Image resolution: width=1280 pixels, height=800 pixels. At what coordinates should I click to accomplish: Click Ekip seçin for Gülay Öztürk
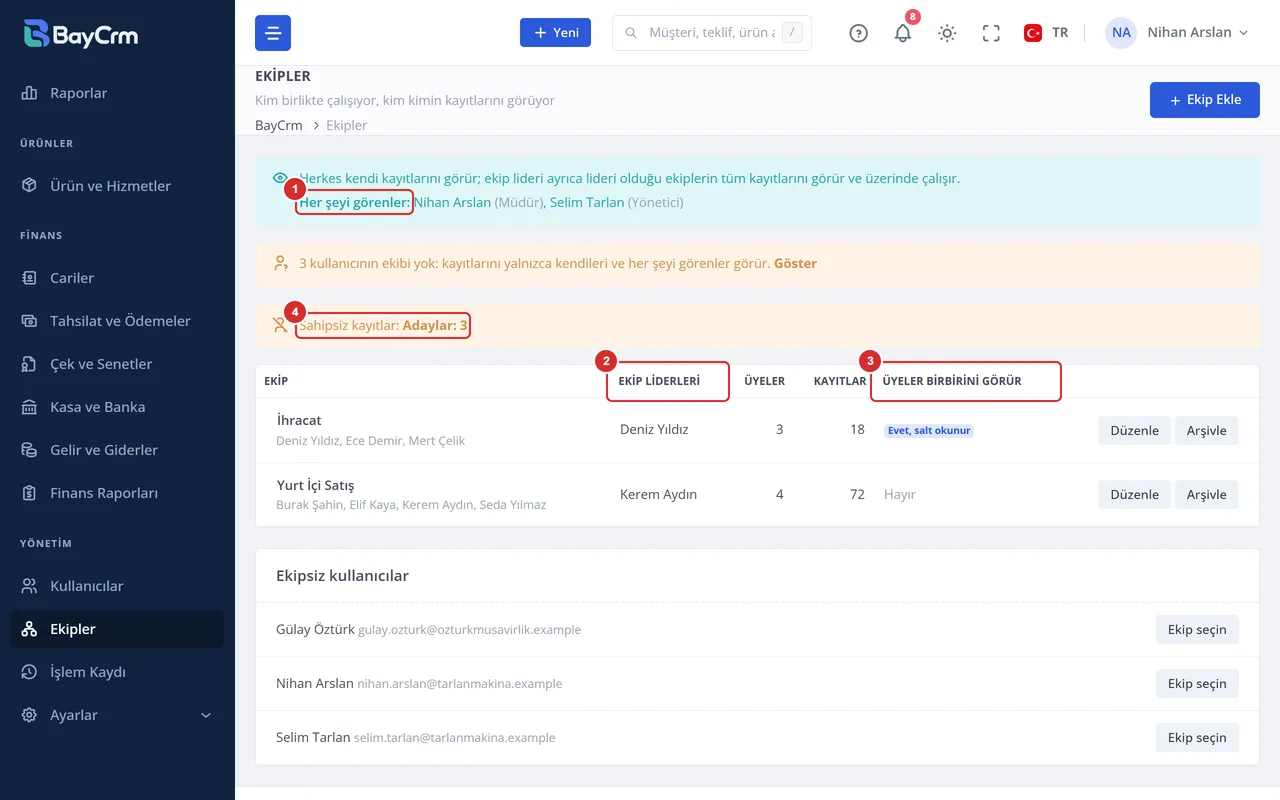tap(1197, 630)
